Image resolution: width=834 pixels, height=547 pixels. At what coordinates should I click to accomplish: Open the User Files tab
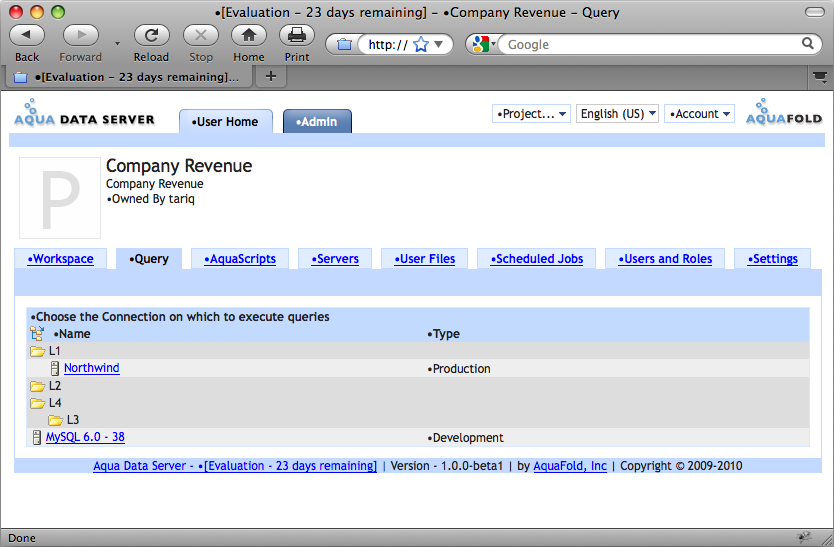point(424,259)
